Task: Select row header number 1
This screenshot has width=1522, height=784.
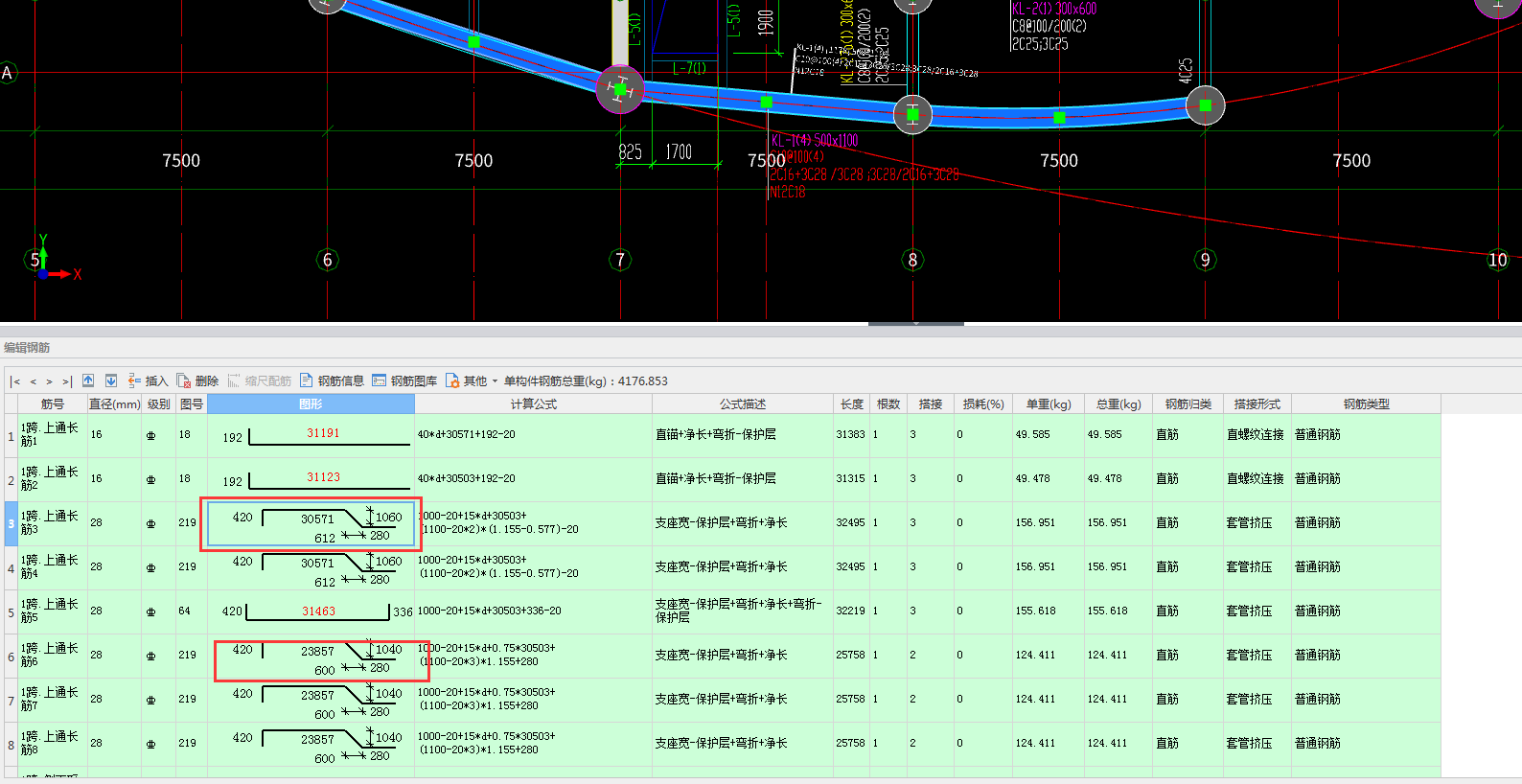Action: click(12, 436)
